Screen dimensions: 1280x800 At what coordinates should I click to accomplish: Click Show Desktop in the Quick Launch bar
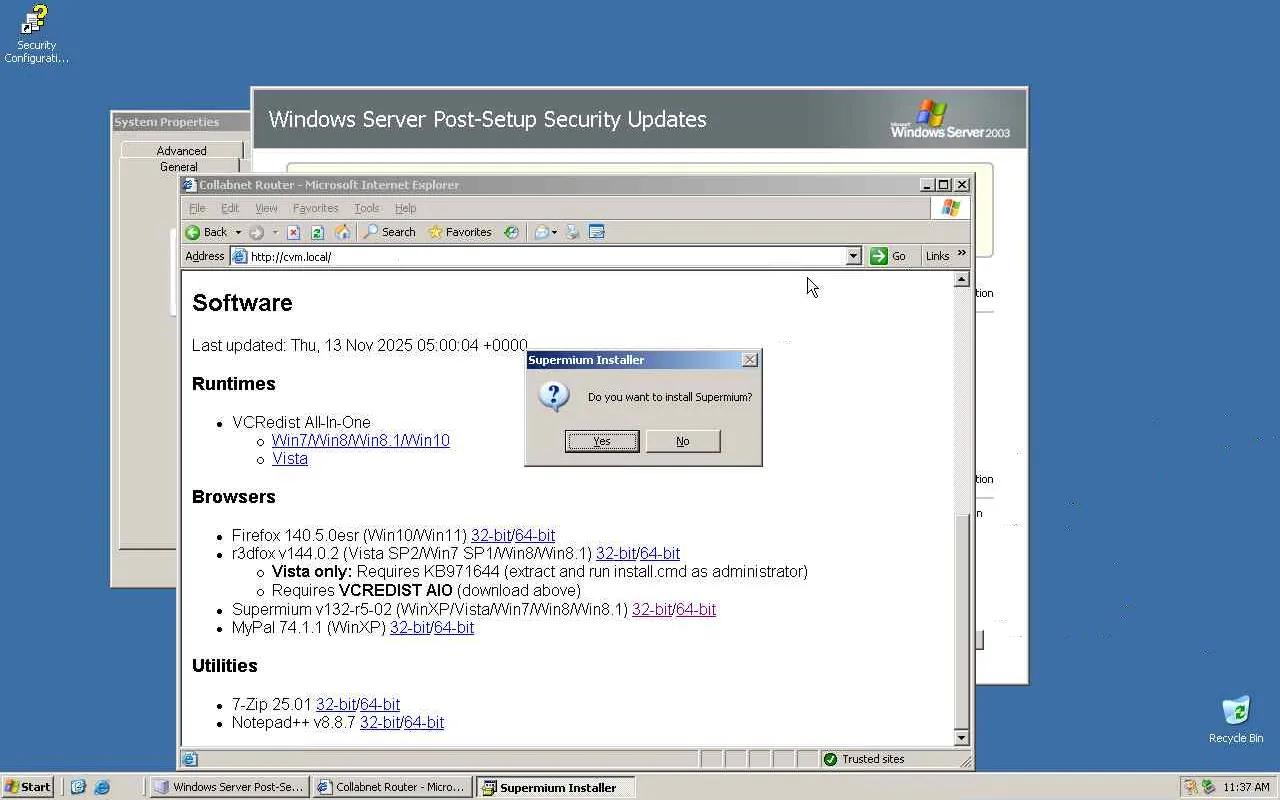[78, 787]
